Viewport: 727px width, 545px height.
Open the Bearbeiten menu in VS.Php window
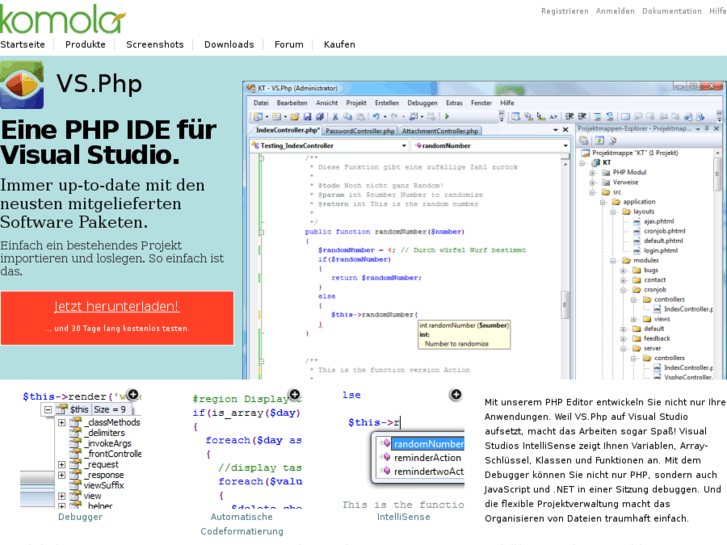292,103
